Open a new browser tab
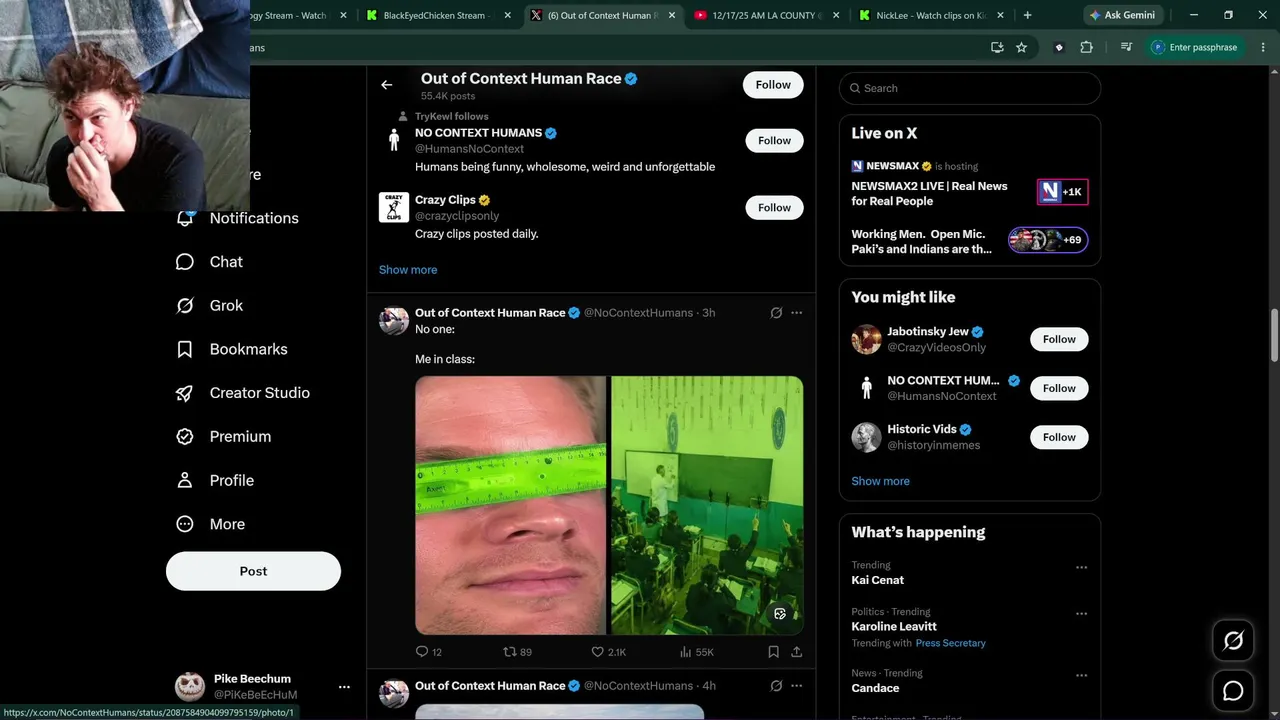Image resolution: width=1280 pixels, height=720 pixels. pos(1027,15)
